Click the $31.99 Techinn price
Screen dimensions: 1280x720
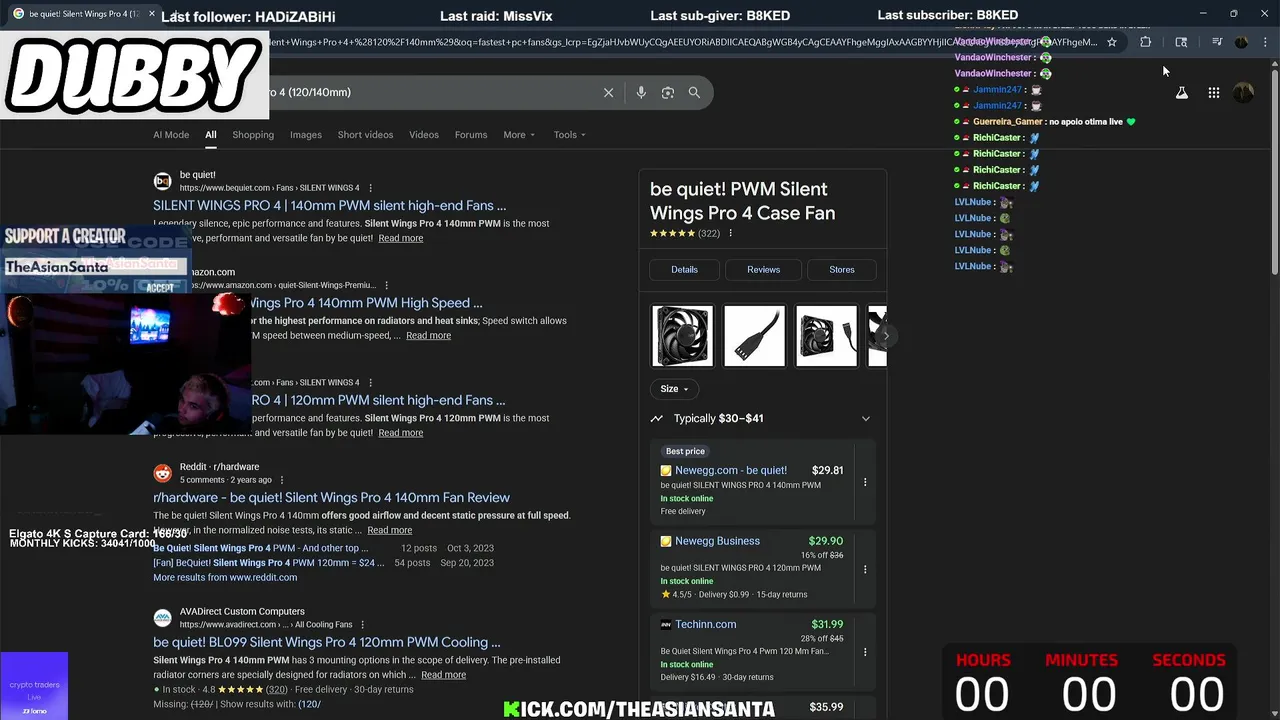[827, 625]
